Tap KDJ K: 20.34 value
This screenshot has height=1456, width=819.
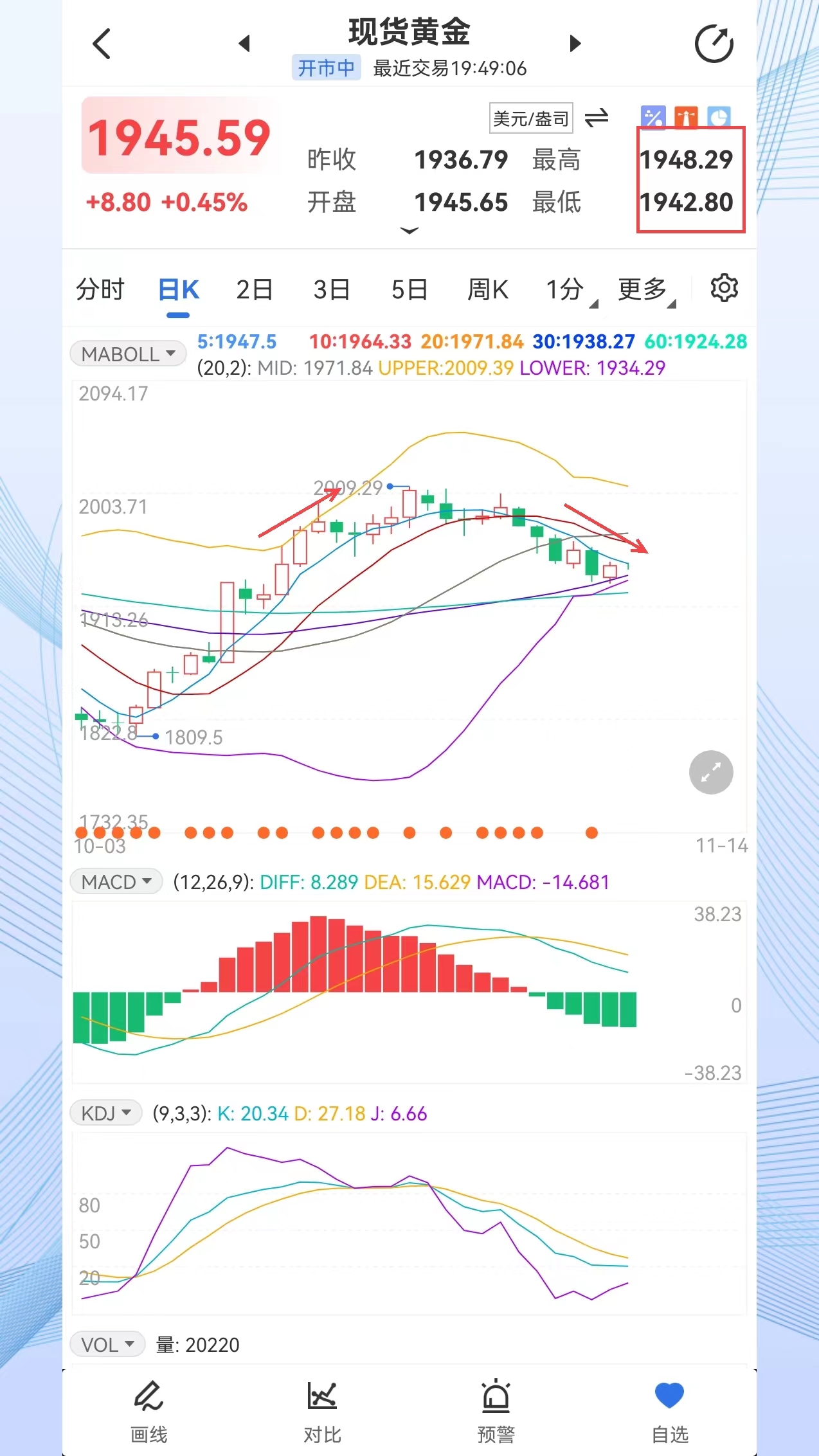(x=253, y=1113)
